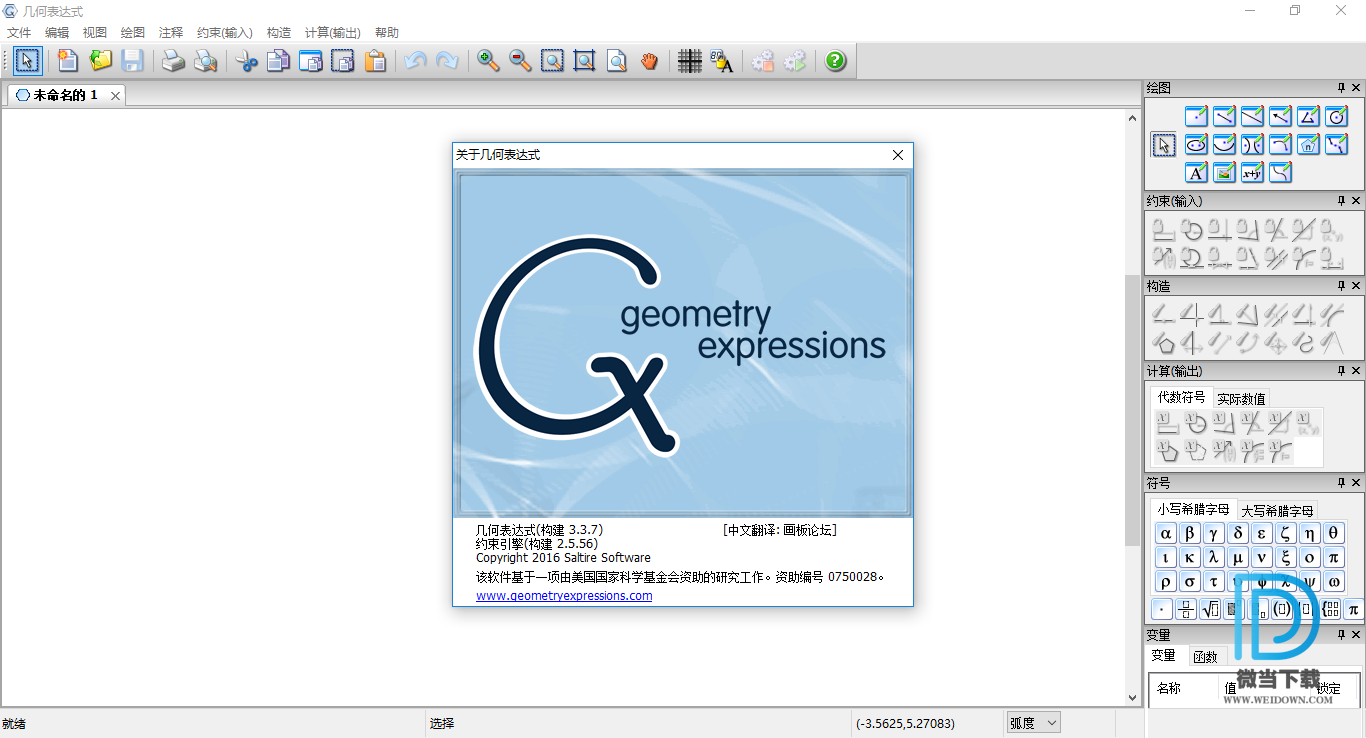
Task: Click the zoom out magnifier icon
Action: point(520,61)
